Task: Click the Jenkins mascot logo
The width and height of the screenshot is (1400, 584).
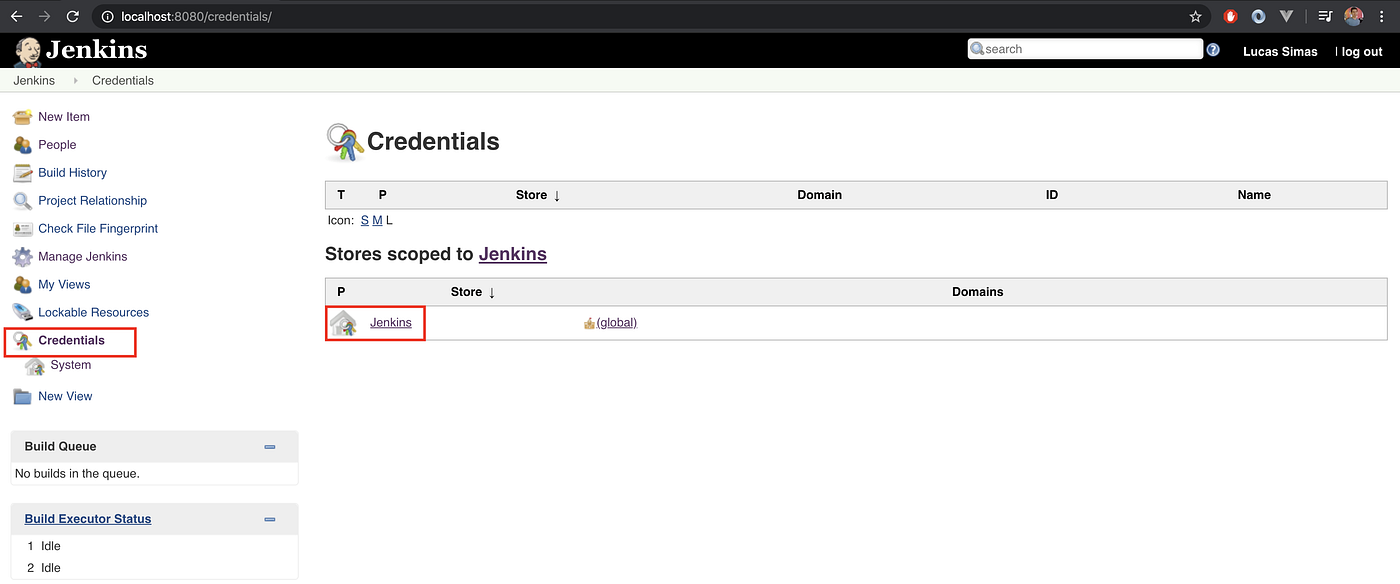Action: point(27,48)
